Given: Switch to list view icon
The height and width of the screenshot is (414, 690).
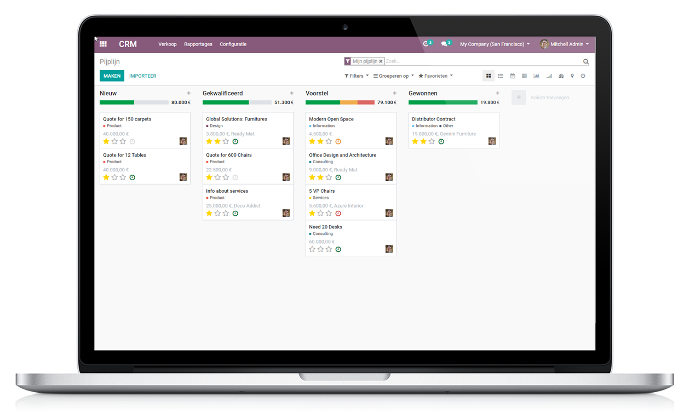Looking at the screenshot, I should 500,75.
